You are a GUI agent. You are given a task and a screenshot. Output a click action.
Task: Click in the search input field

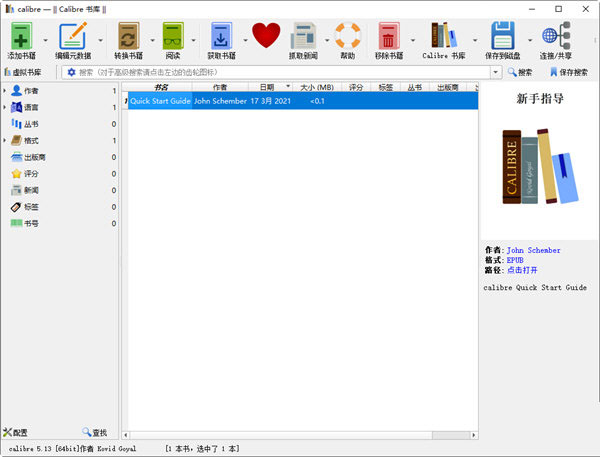280,73
